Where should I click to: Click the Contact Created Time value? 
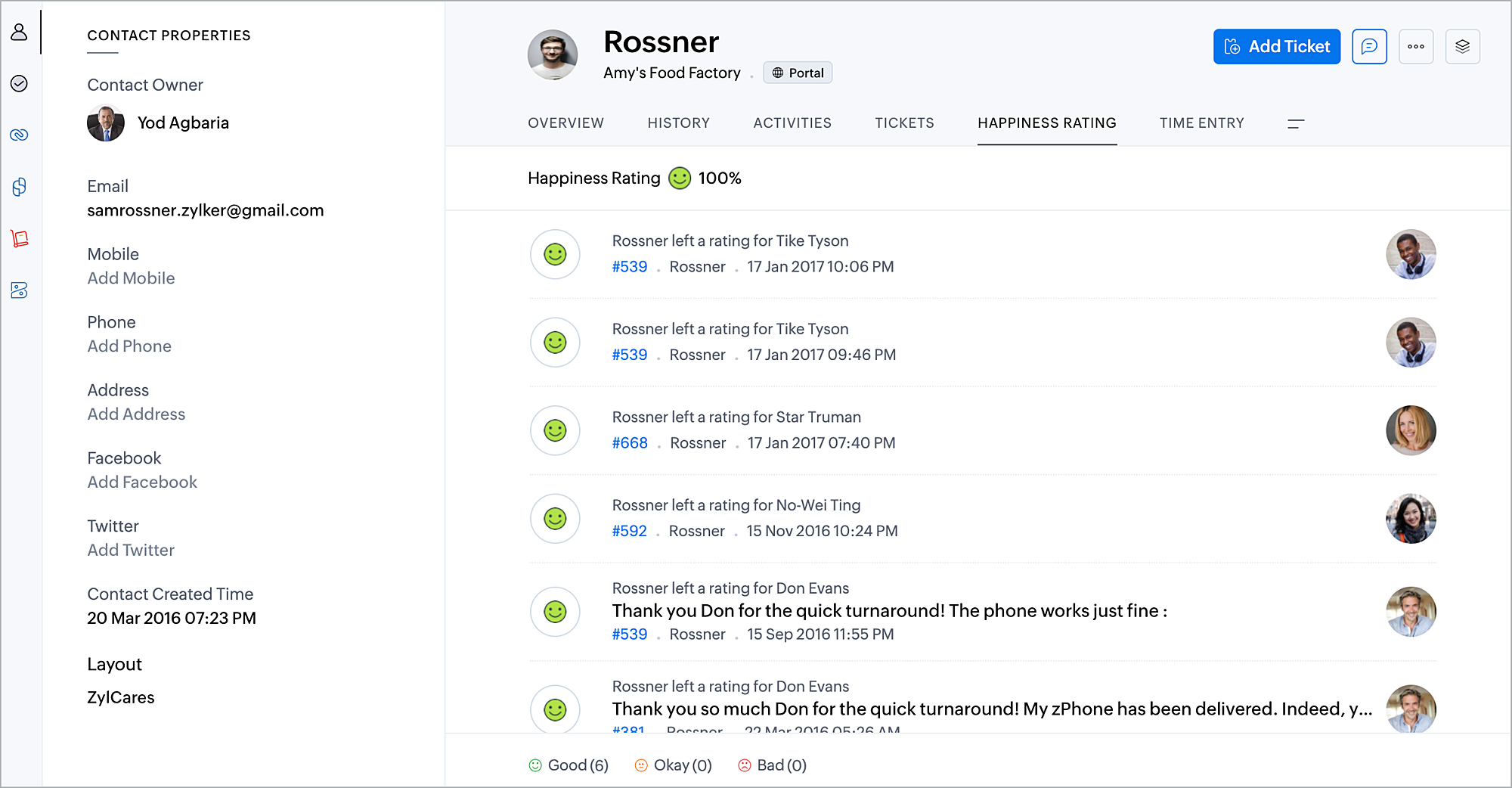coord(172,619)
